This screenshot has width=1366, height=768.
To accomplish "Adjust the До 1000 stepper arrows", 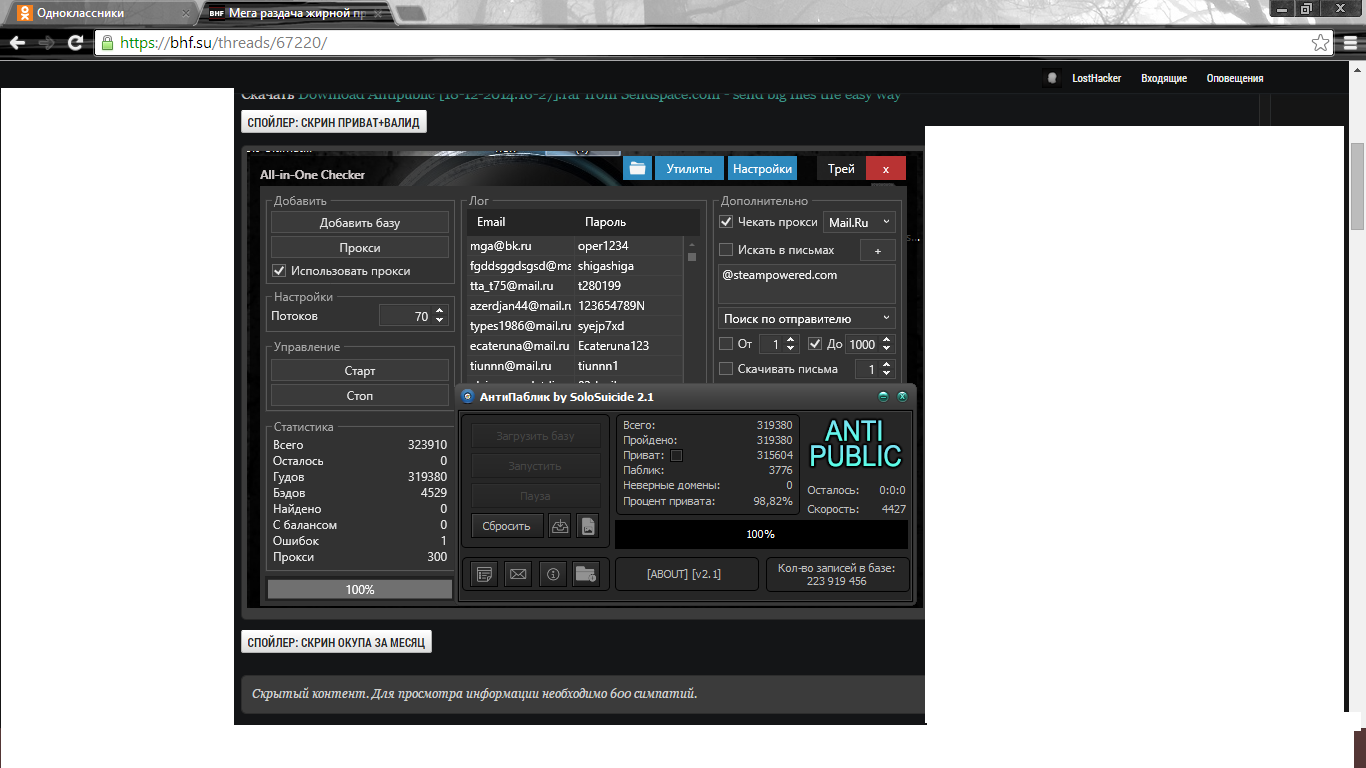I will coord(887,344).
